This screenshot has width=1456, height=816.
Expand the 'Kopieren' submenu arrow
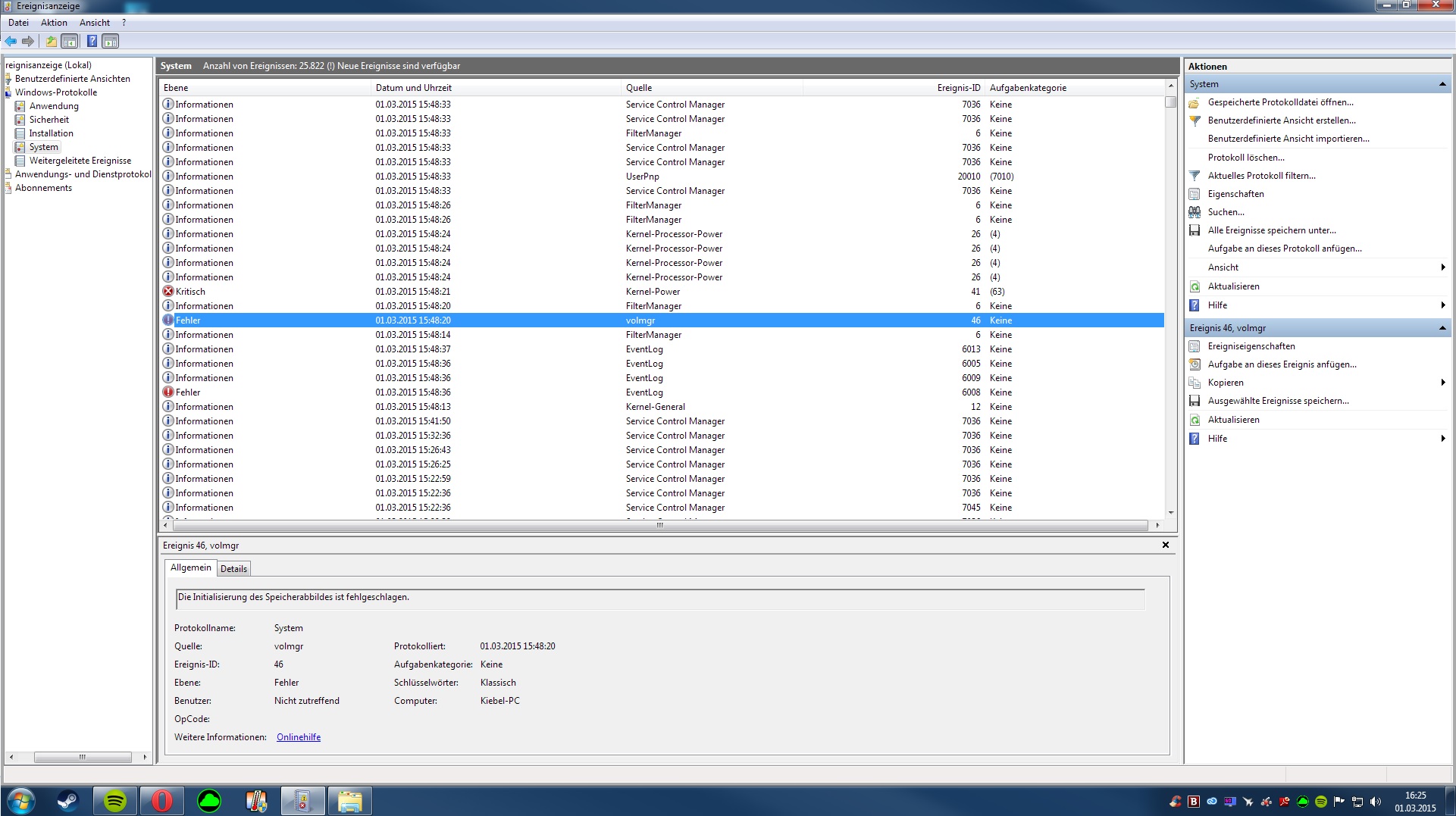1442,383
